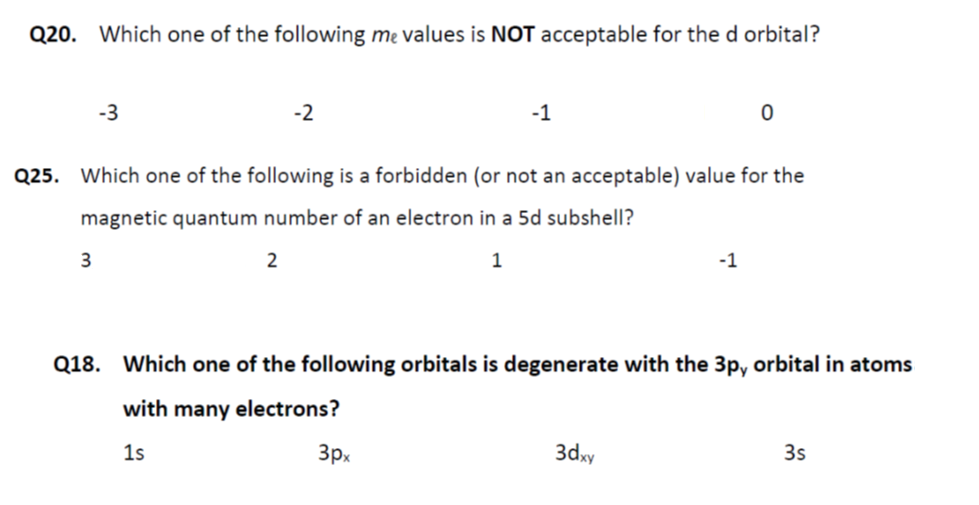979x505 pixels.
Task: Pick the 3dxy orbital option
Action: [x=574, y=454]
